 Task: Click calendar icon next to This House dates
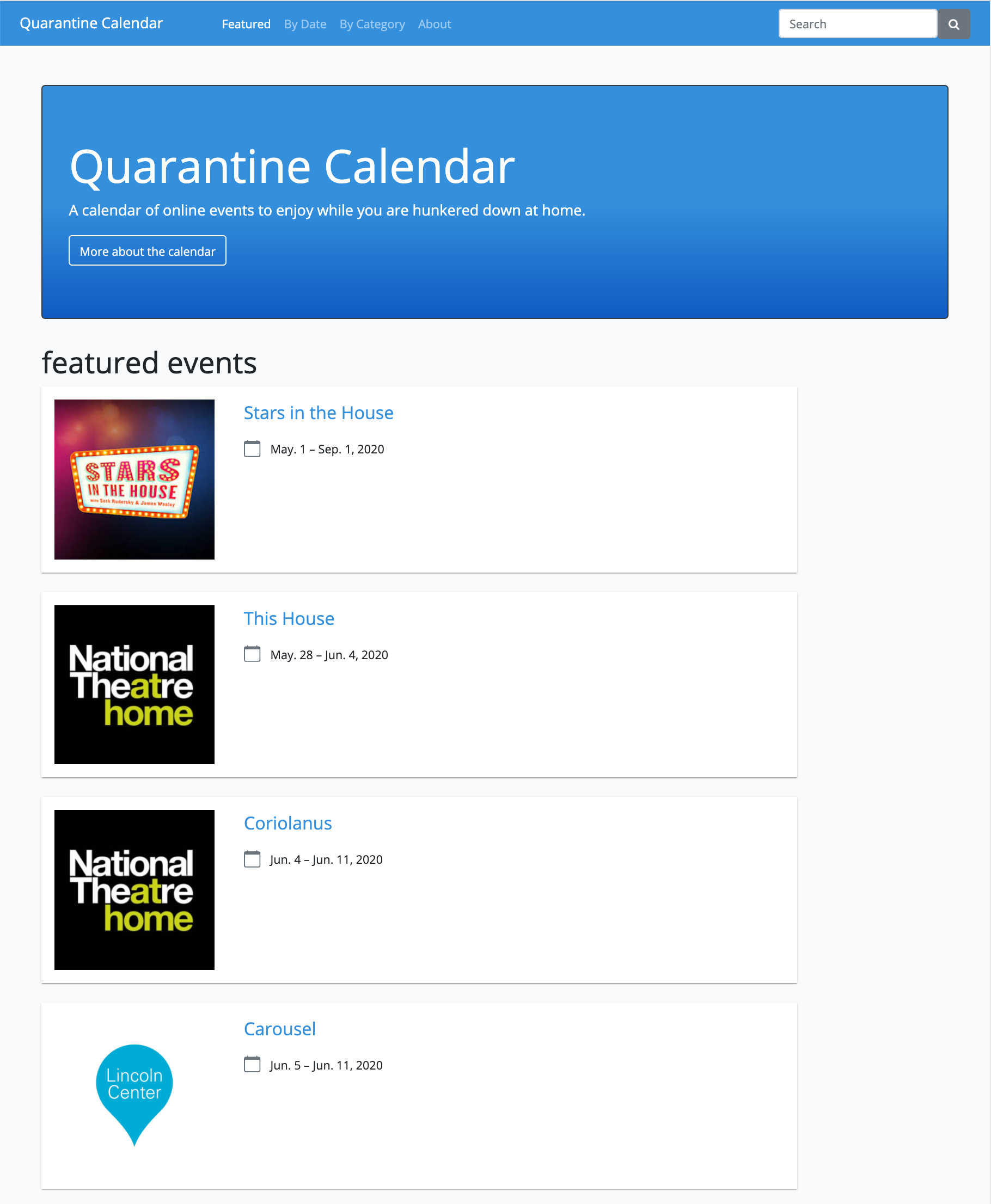(x=252, y=654)
